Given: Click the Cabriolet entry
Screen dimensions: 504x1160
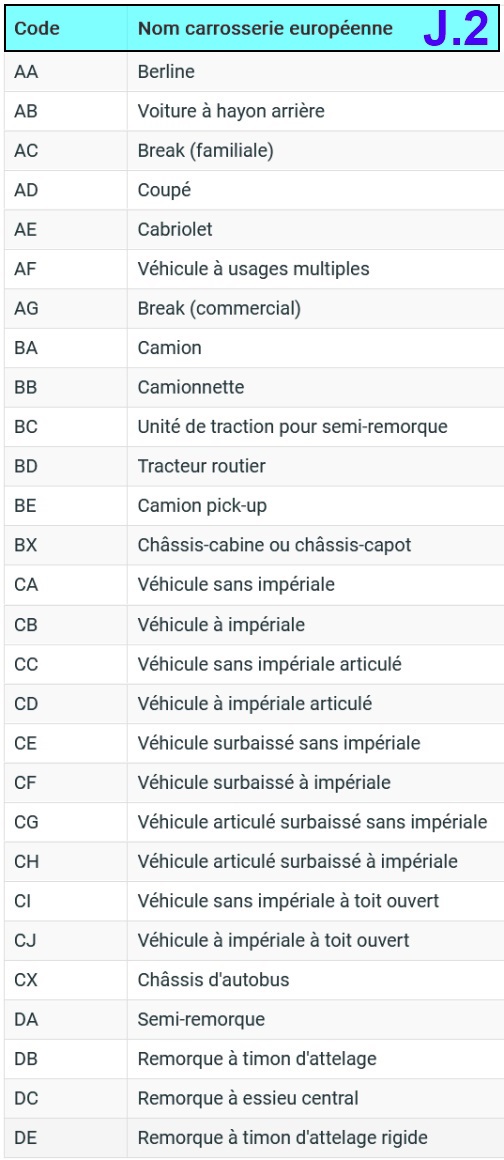Looking at the screenshot, I should pyautogui.click(x=175, y=229).
